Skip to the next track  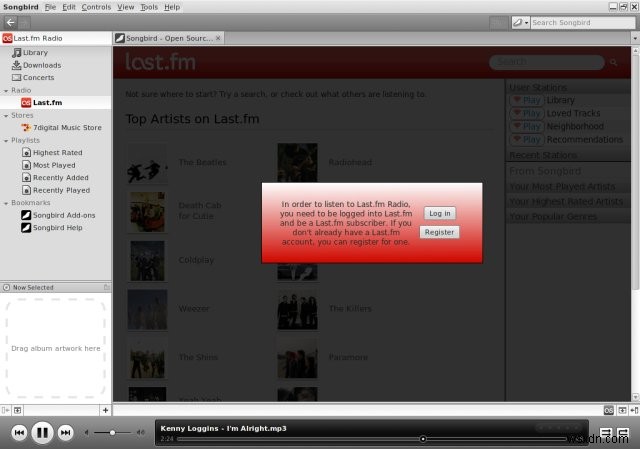(66, 433)
